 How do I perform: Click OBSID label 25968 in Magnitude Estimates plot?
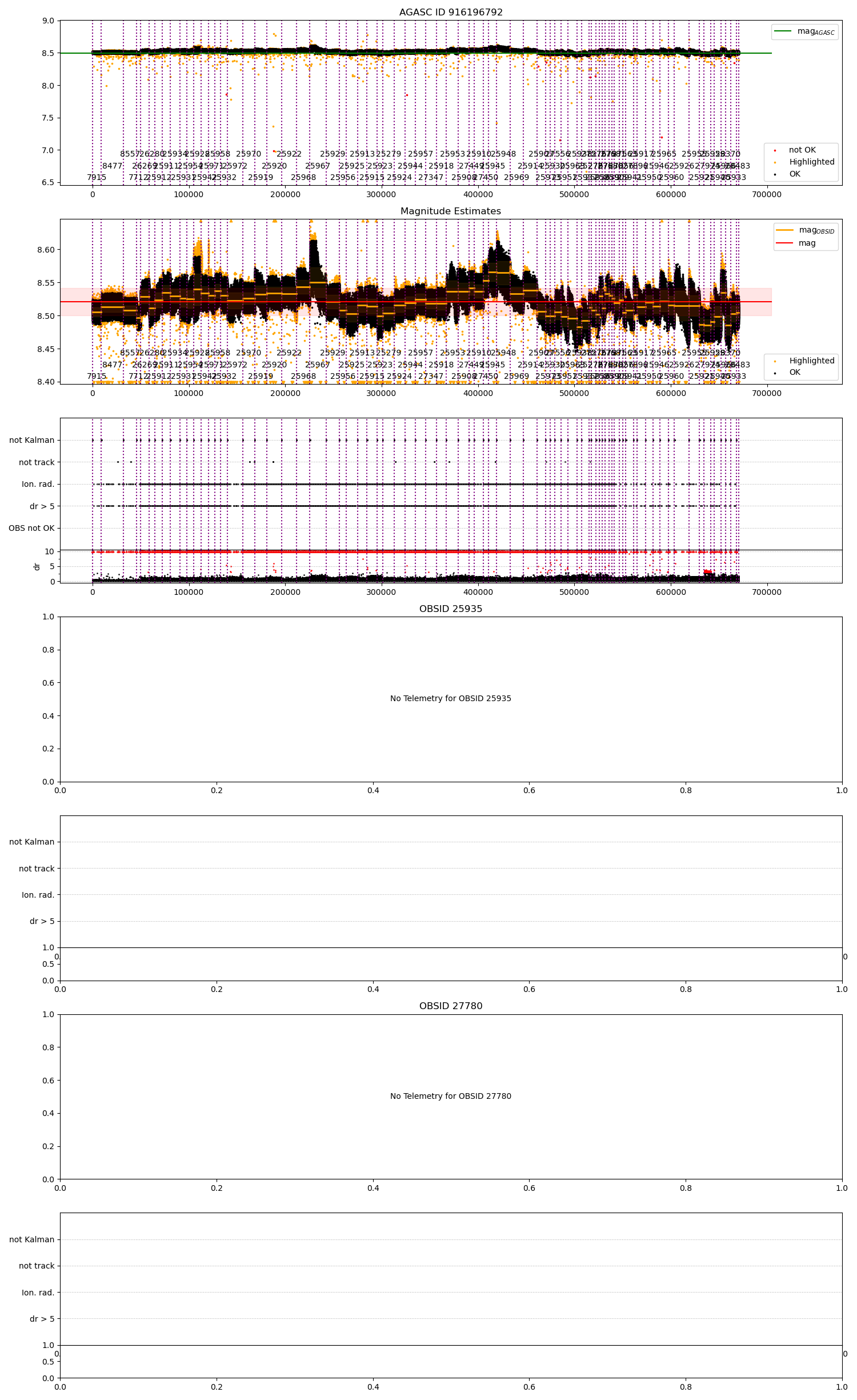click(303, 376)
